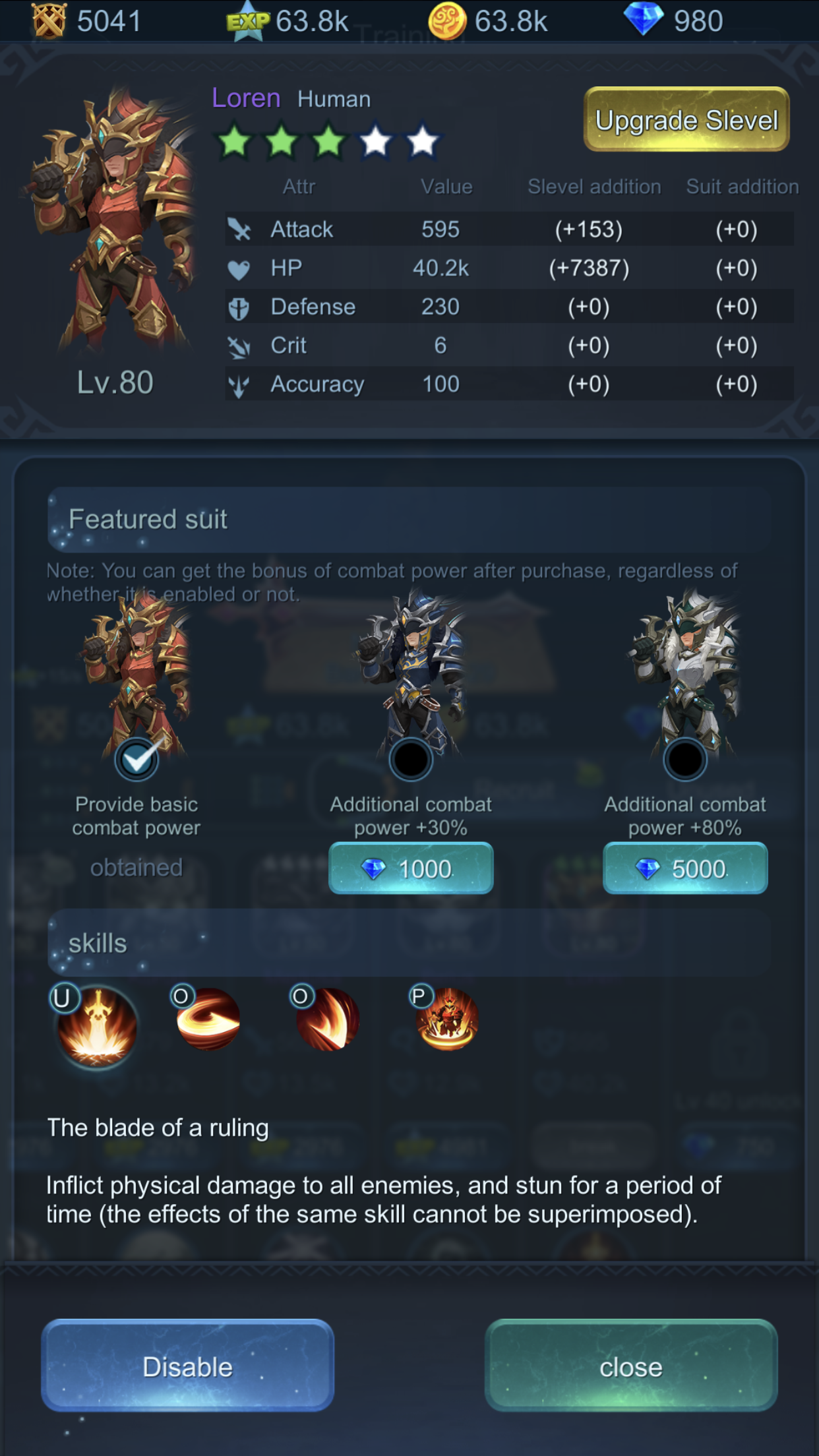The height and width of the screenshot is (1456, 819).
Task: Click the Upgrade Slevel button
Action: (x=686, y=120)
